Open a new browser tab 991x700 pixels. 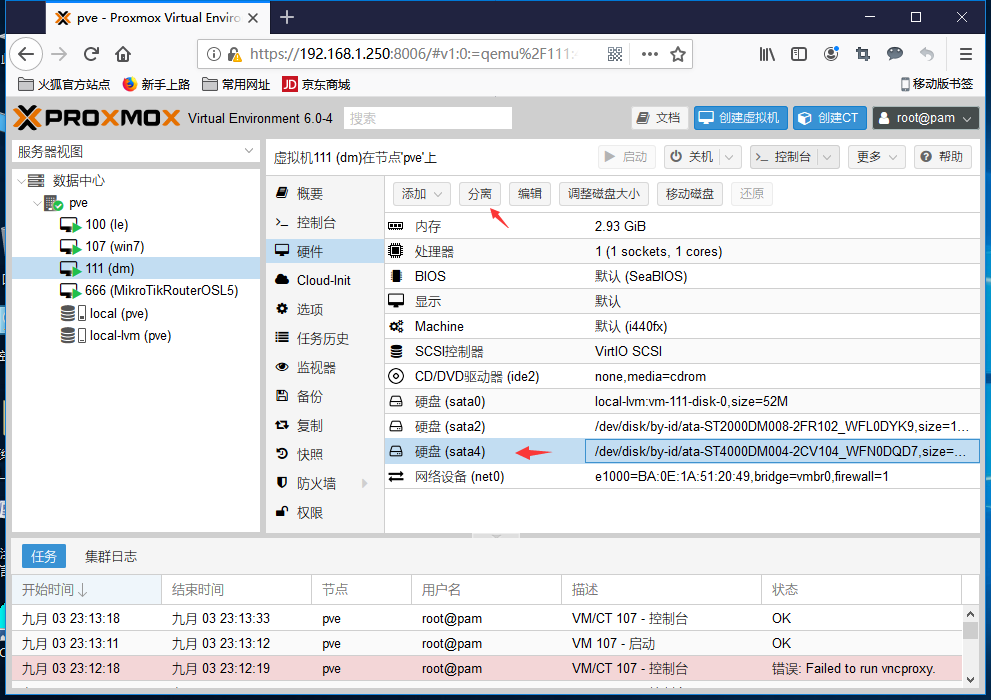pos(287,17)
